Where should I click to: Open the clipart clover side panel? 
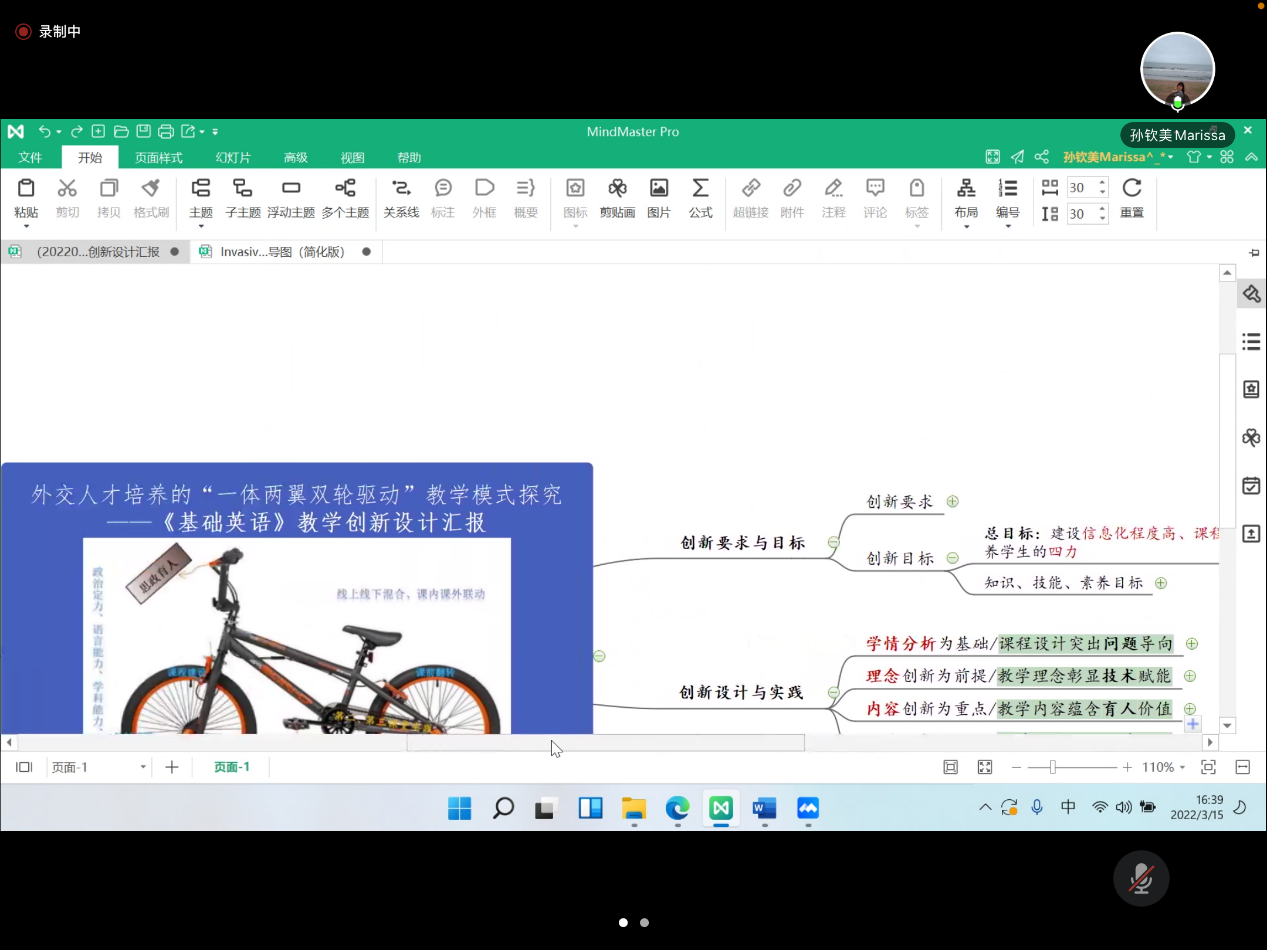[1251, 438]
